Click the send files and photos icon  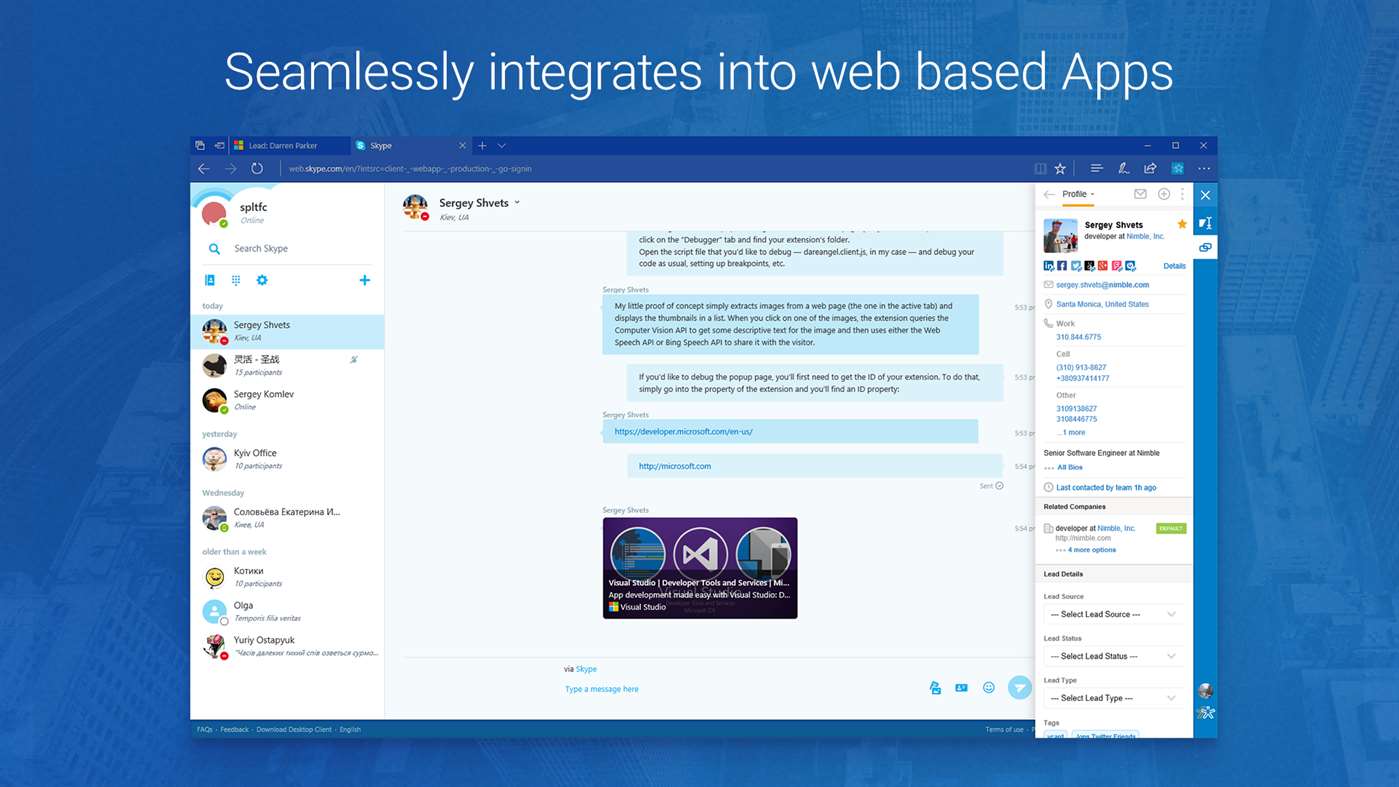coord(935,688)
